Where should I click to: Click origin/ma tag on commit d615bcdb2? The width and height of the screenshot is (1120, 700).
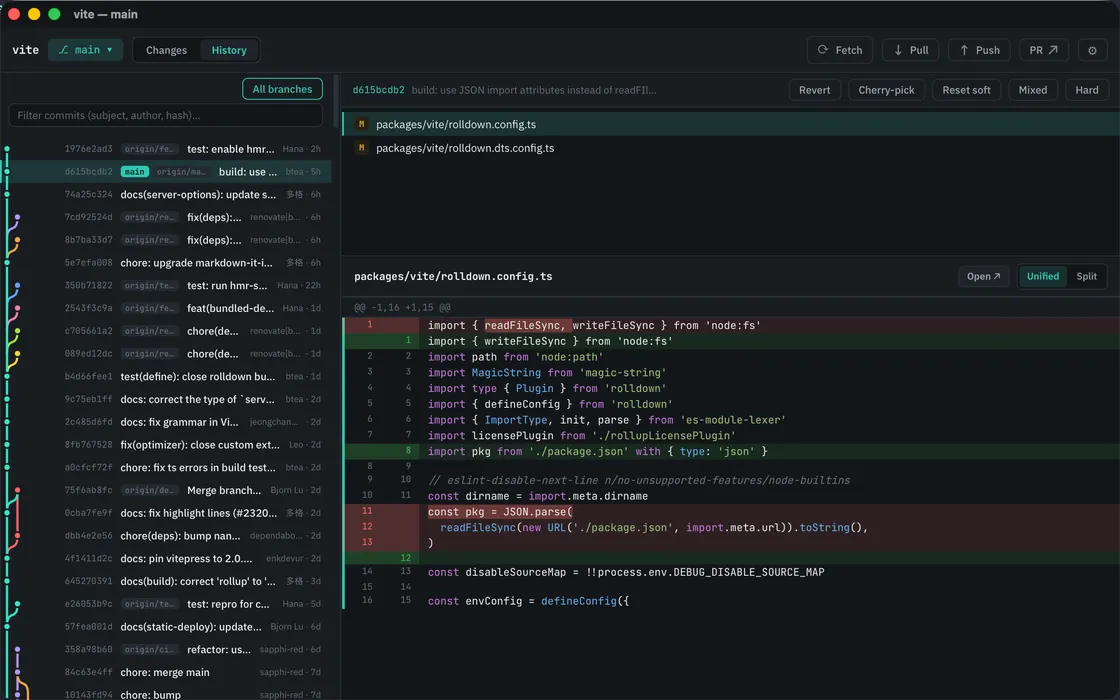tap(181, 171)
